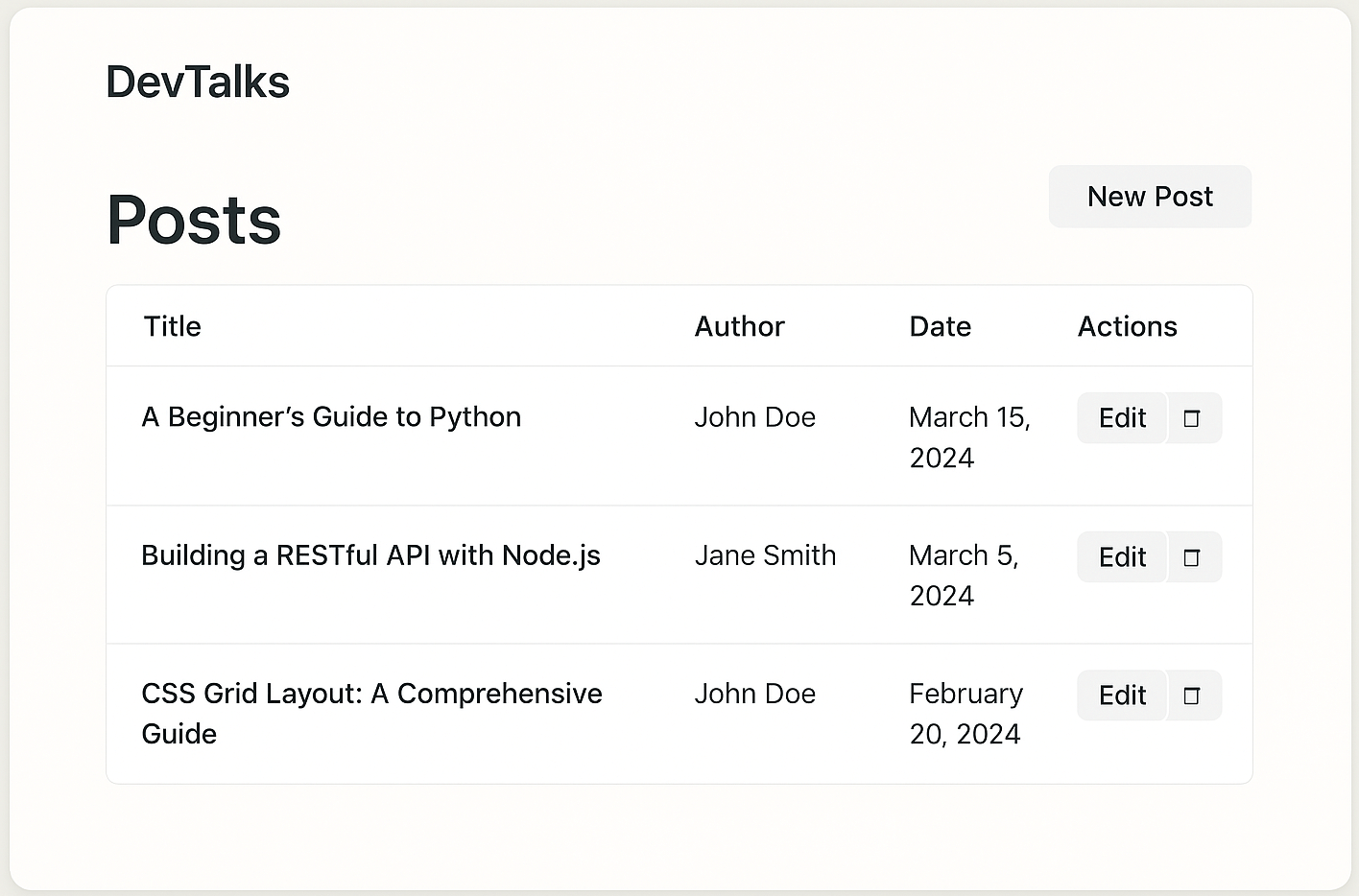The height and width of the screenshot is (896, 1359).
Task: Delete the Building a RESTful API post
Action: tap(1193, 557)
